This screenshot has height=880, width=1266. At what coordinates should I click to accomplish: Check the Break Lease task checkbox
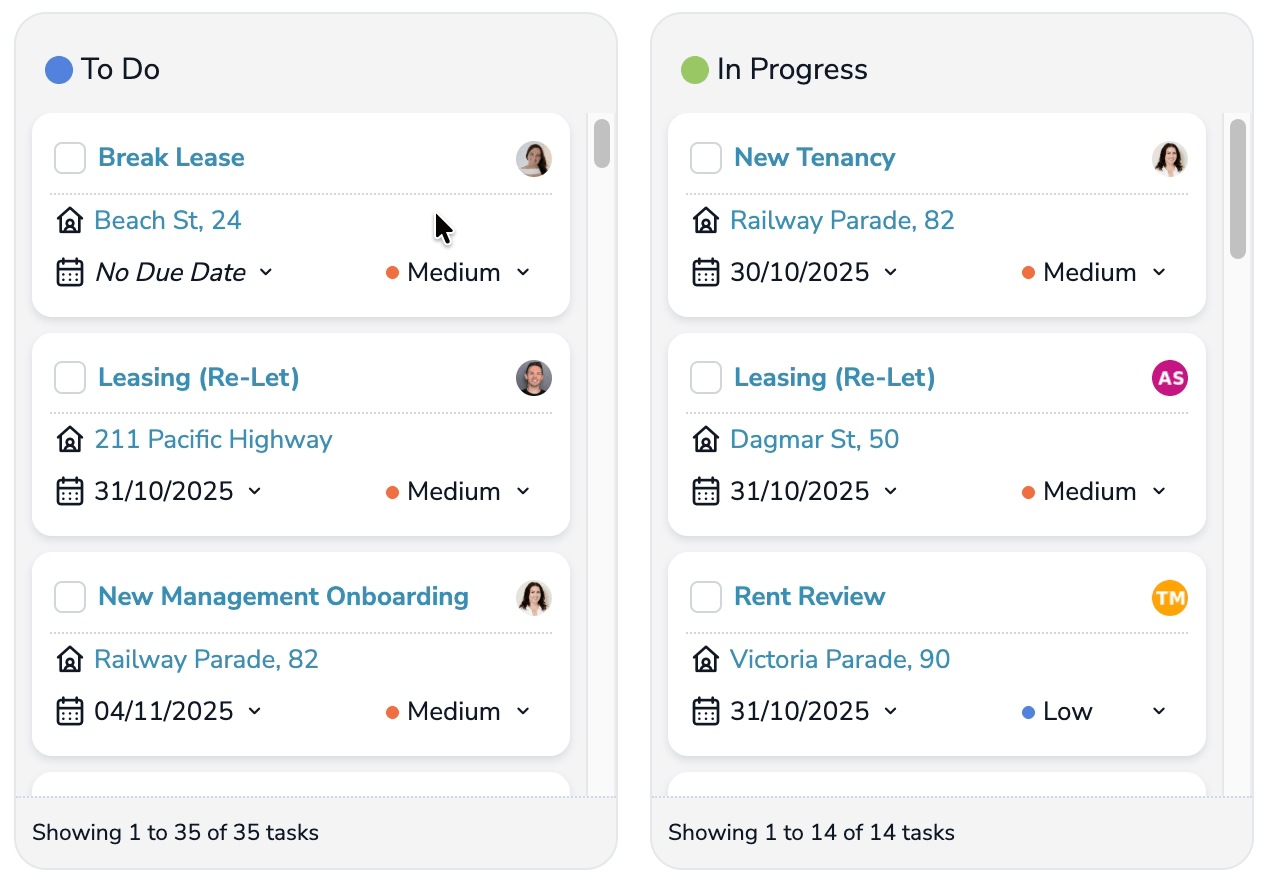coord(69,157)
